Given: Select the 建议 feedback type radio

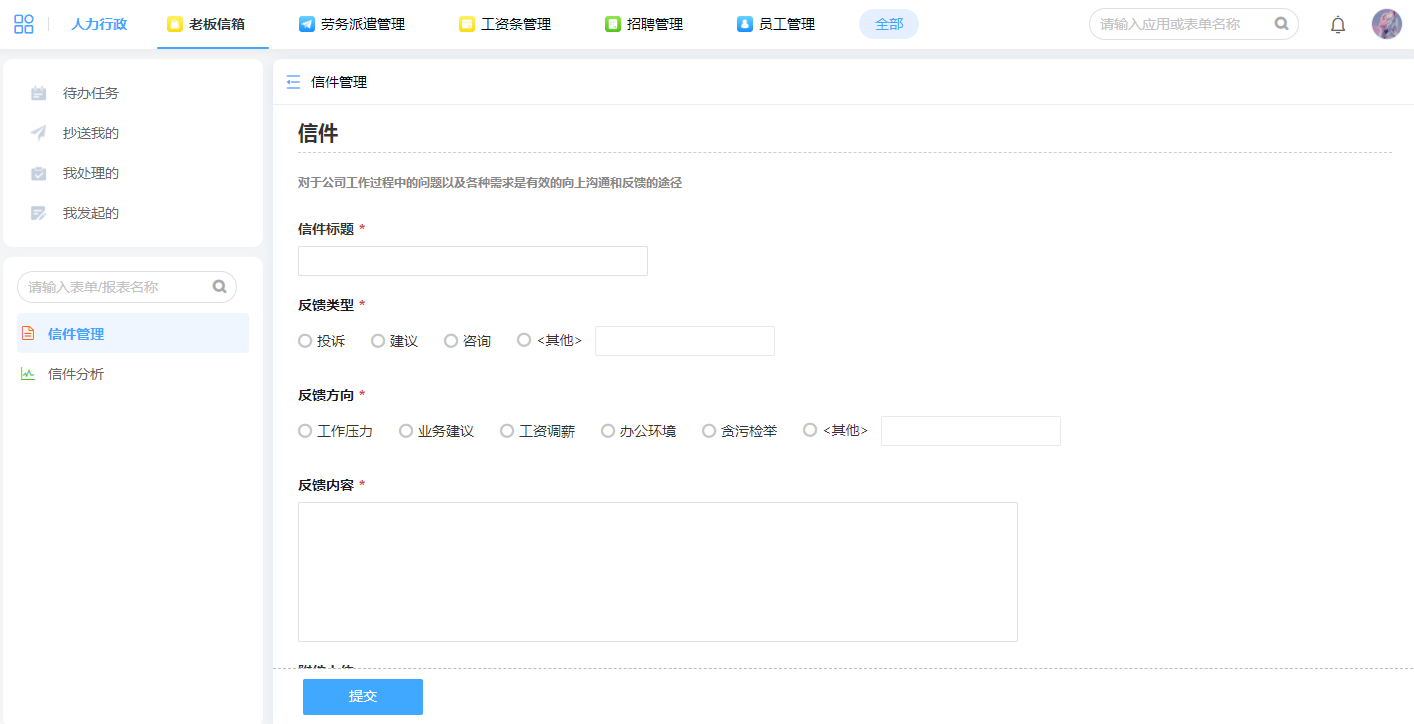Looking at the screenshot, I should click(x=378, y=341).
